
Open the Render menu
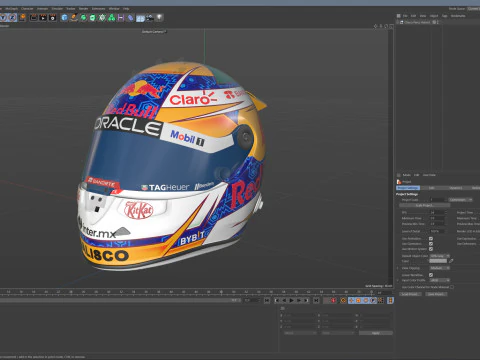(x=83, y=8)
